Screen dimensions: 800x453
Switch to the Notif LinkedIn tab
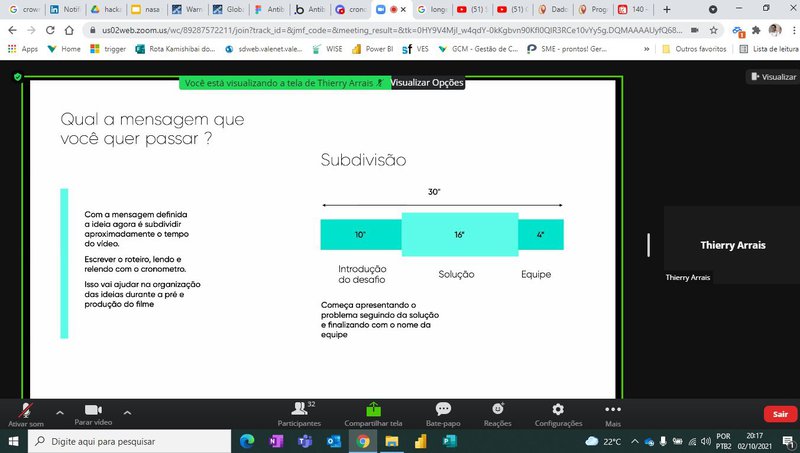point(65,9)
